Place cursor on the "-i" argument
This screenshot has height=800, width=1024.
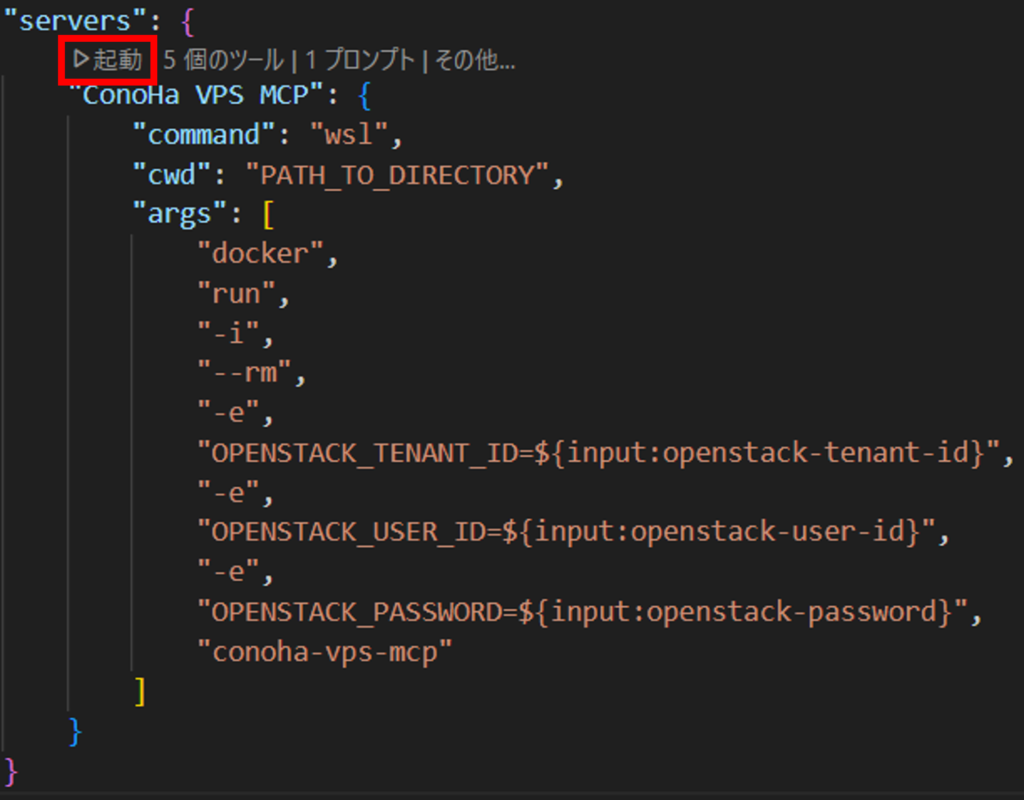[229, 333]
